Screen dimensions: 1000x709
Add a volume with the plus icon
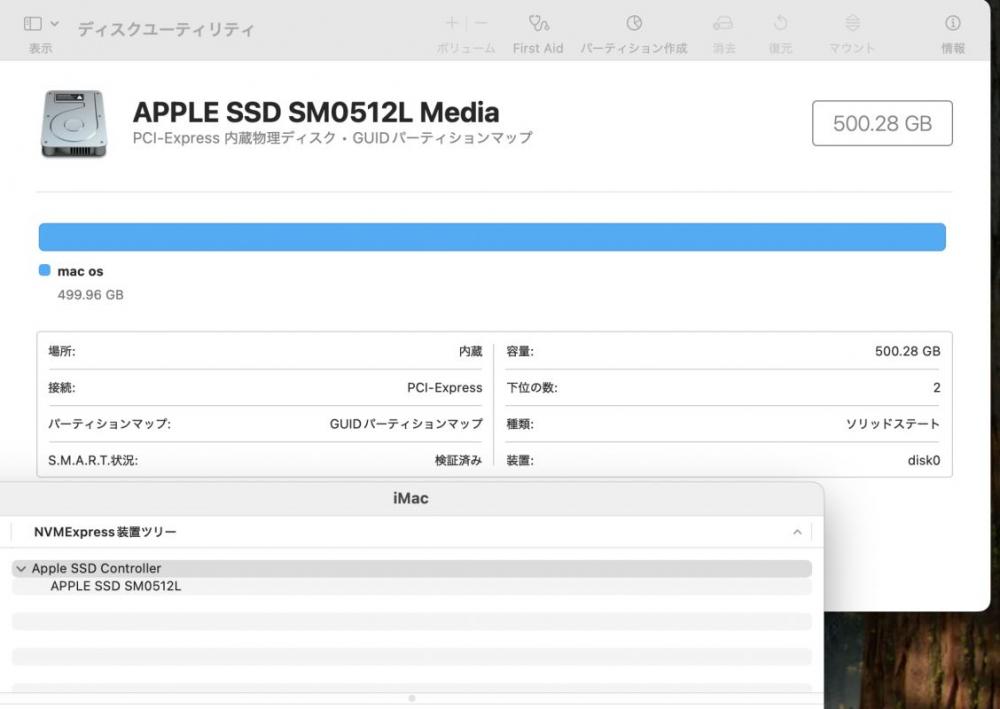tap(452, 24)
